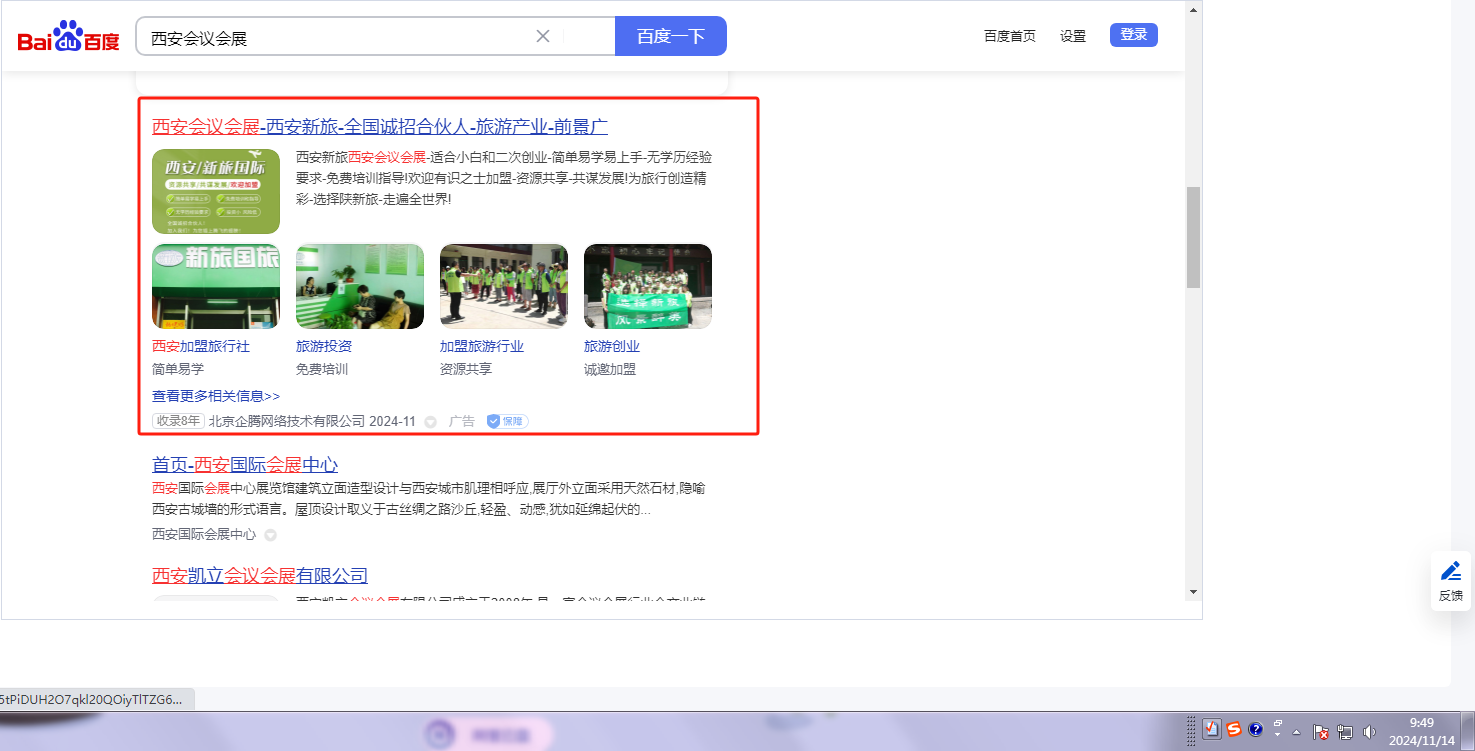Click the green 西安新旅国际 ad thumbnail
Screen dimensions: 1475x751
pos(216,191)
